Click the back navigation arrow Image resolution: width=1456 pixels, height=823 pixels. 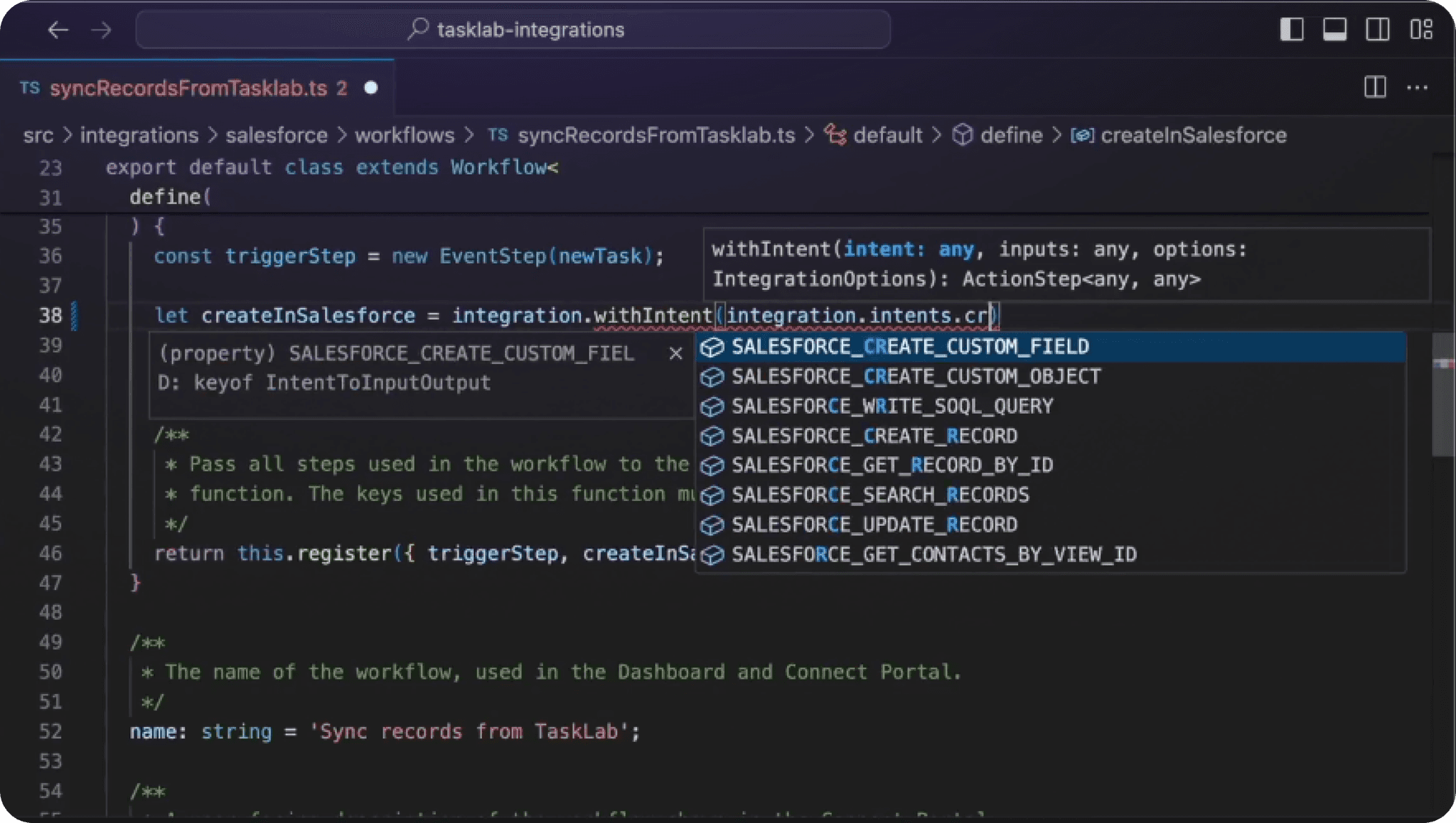pyautogui.click(x=60, y=30)
